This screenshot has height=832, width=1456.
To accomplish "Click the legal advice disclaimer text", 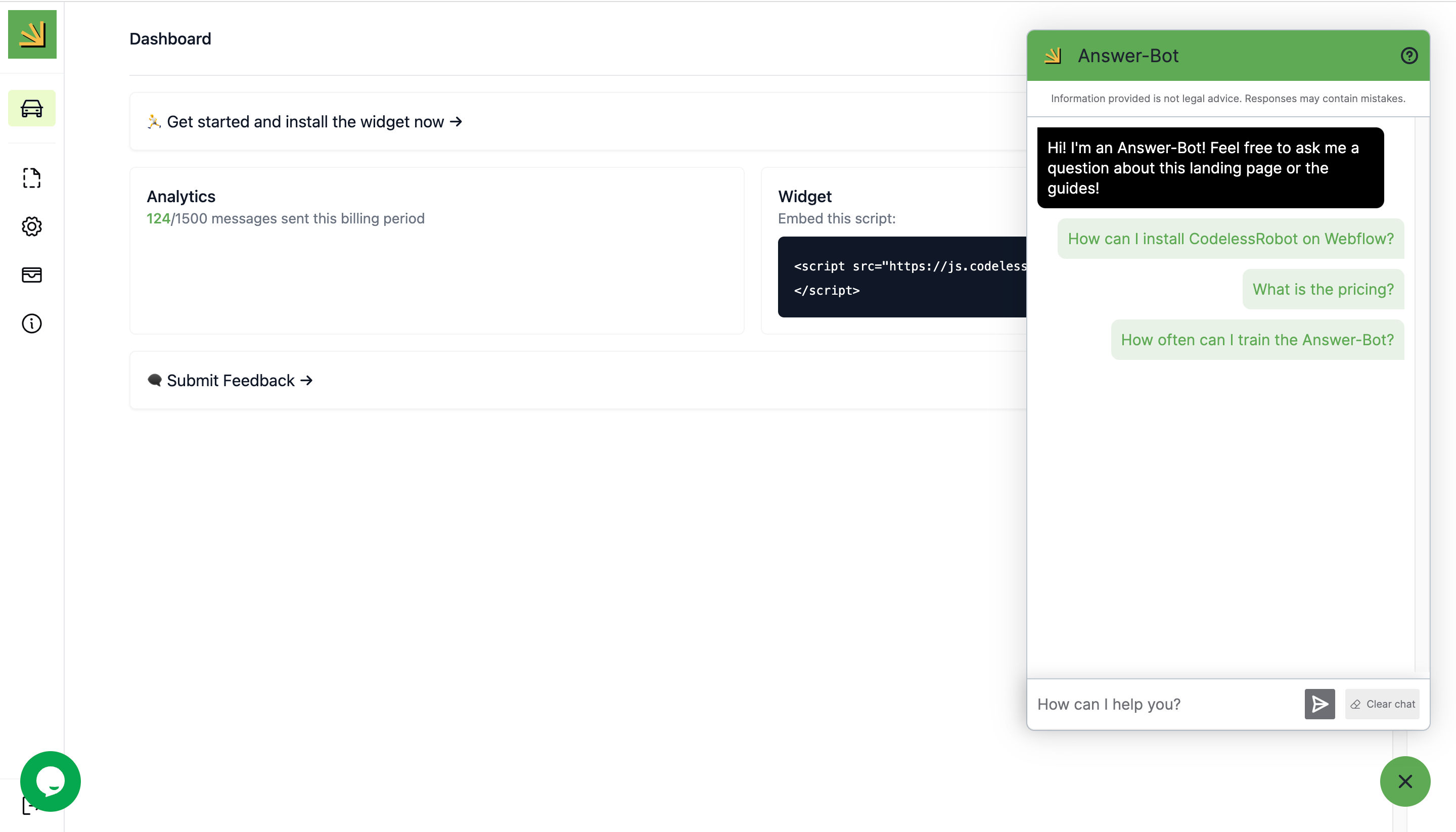I will pos(1228,98).
